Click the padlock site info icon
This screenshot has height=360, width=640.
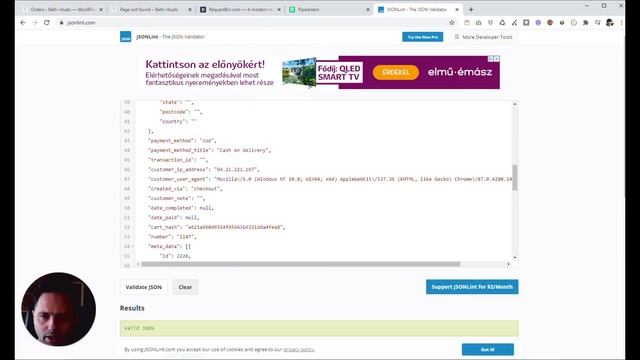62,23
